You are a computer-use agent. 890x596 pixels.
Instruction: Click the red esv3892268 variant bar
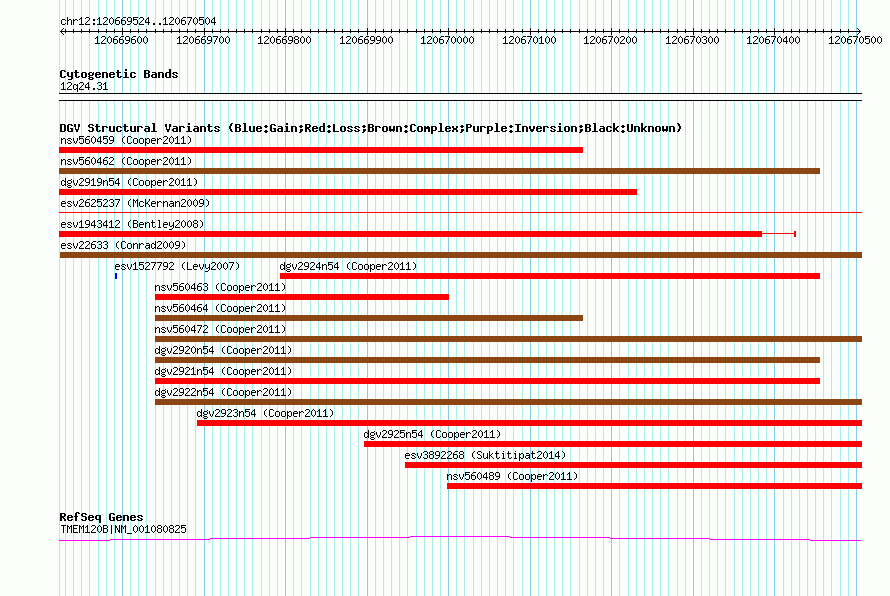633,465
